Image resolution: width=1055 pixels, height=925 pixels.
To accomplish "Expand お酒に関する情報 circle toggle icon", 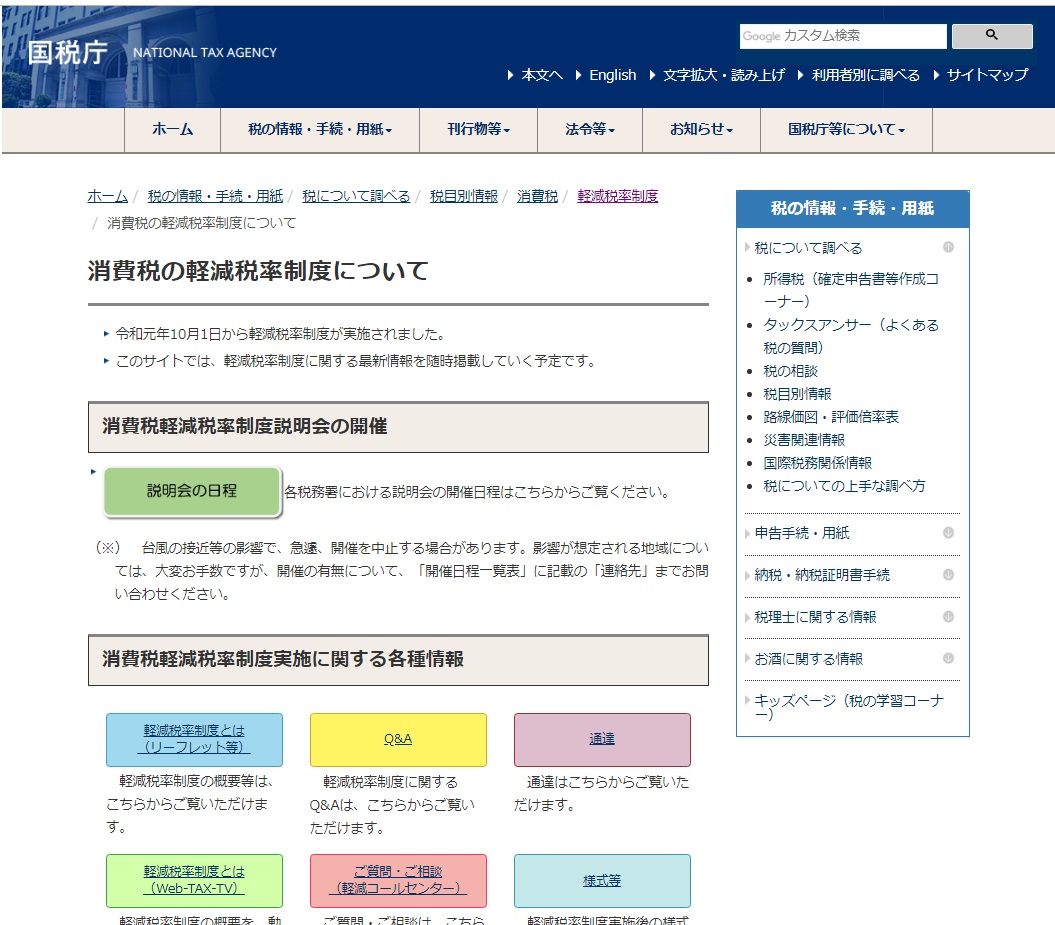I will (x=948, y=659).
